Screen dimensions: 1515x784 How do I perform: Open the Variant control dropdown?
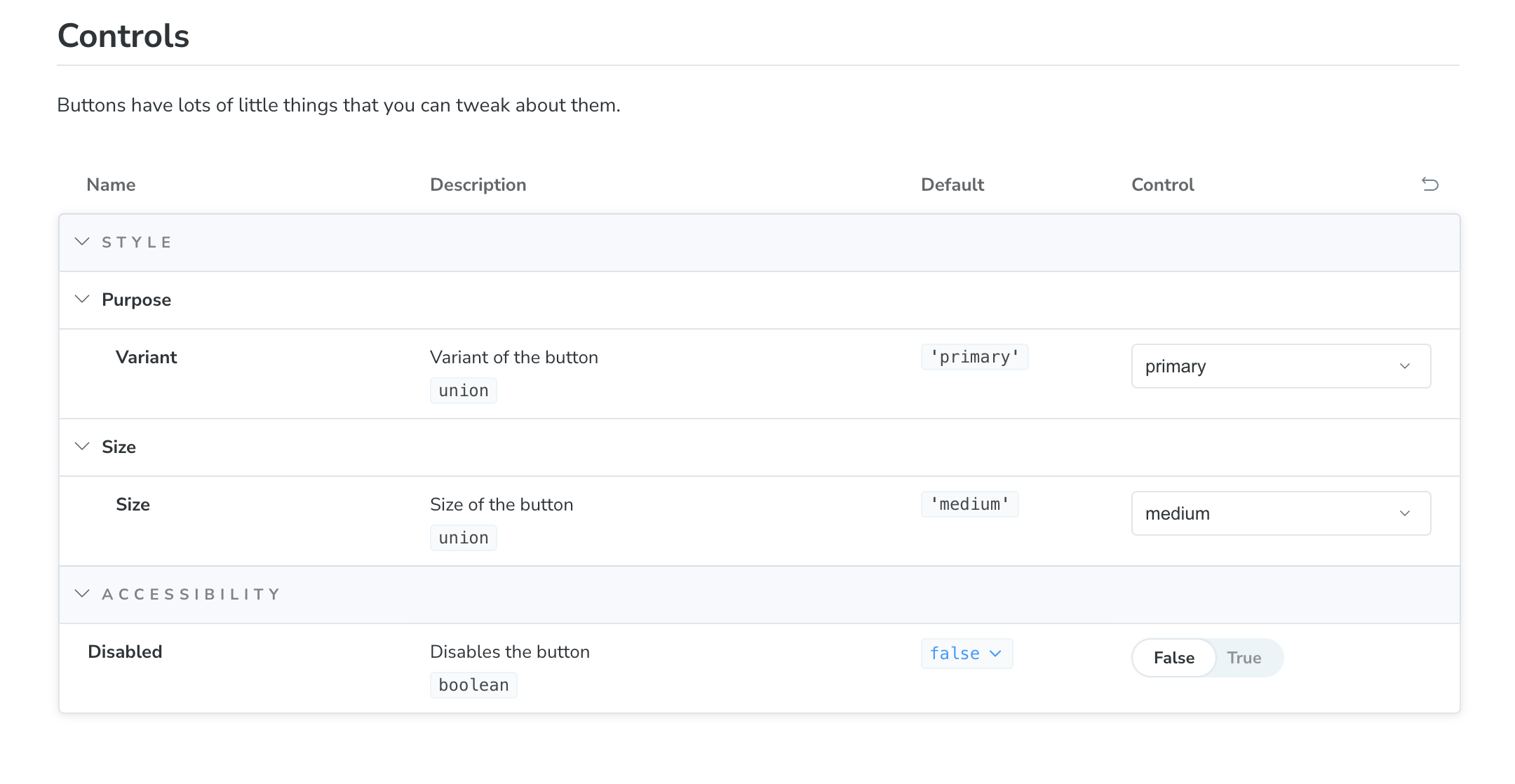(1280, 365)
